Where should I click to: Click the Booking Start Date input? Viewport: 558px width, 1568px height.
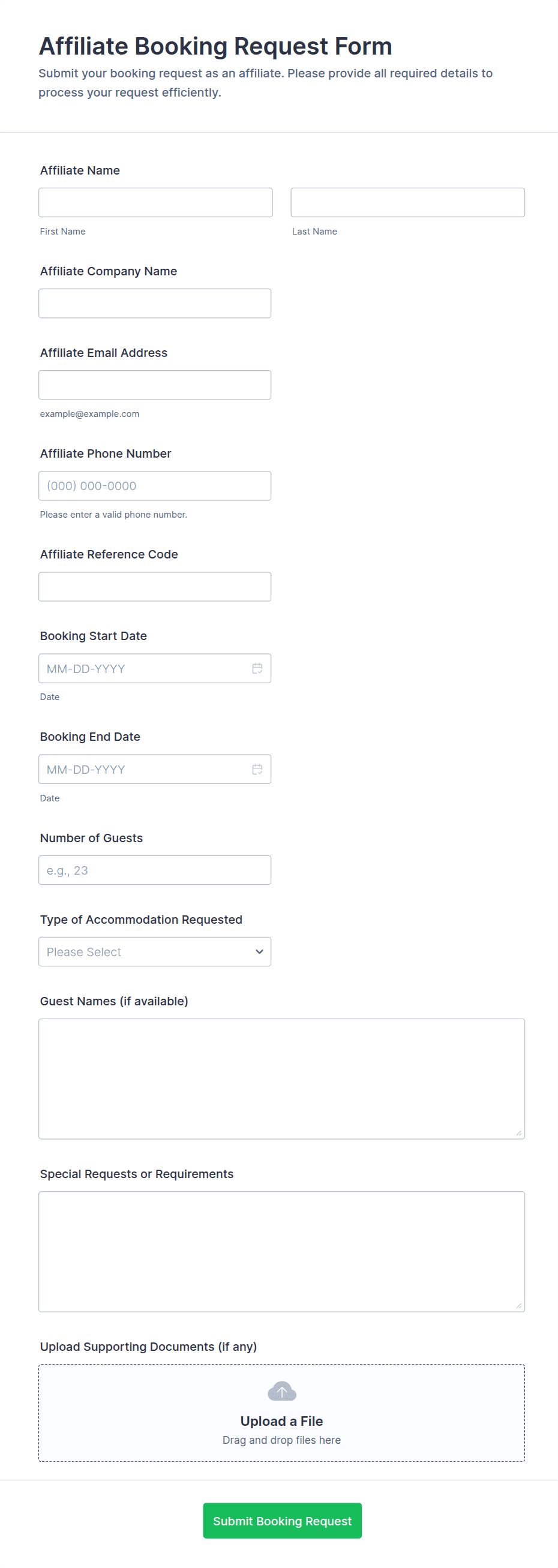pyautogui.click(x=143, y=668)
